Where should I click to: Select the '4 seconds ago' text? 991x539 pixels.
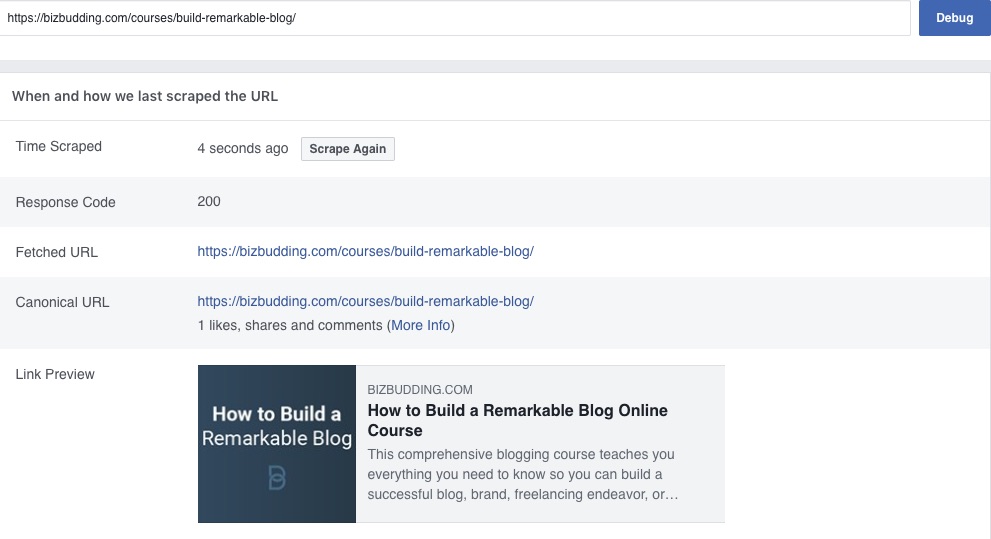pos(243,148)
